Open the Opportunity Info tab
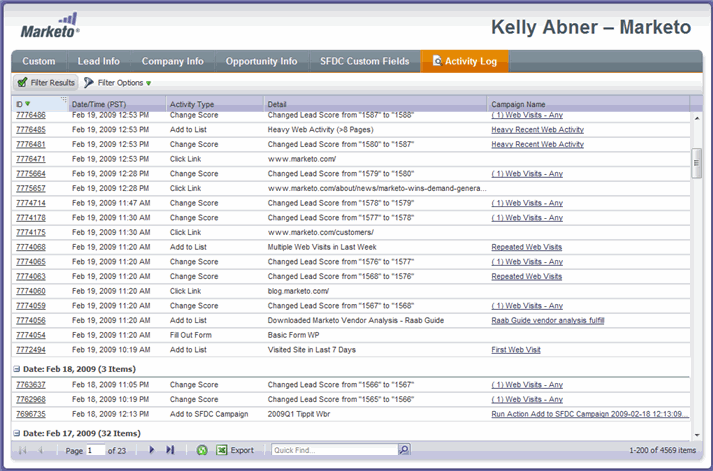The height and width of the screenshot is (471, 713). [x=261, y=61]
